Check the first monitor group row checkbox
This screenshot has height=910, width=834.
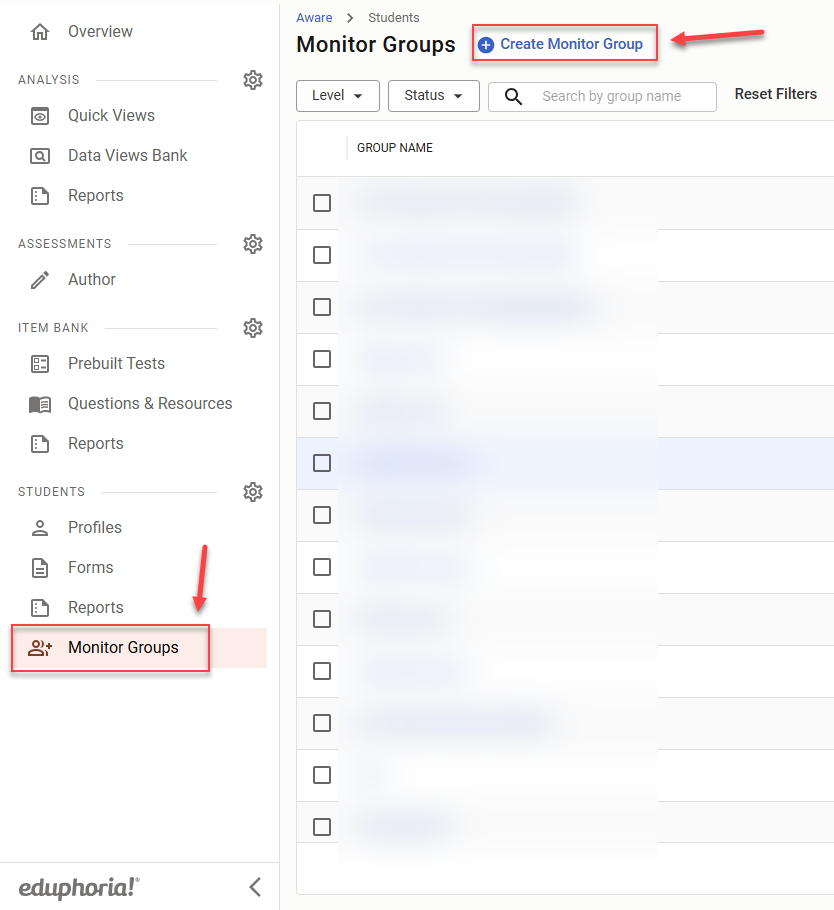(x=322, y=203)
